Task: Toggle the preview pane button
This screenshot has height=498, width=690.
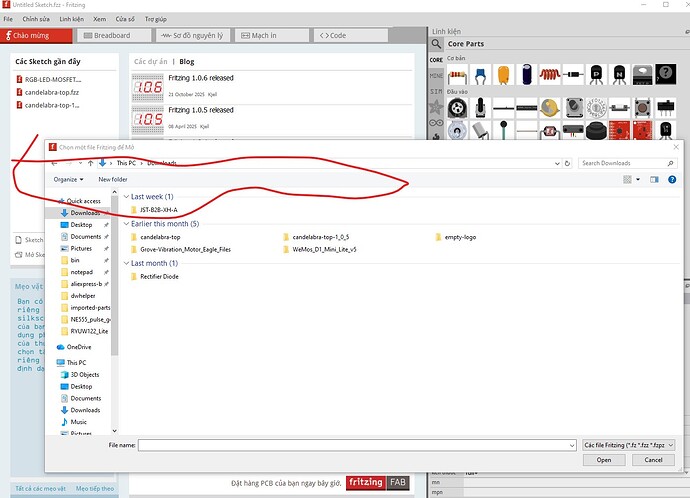Action: click(655, 179)
